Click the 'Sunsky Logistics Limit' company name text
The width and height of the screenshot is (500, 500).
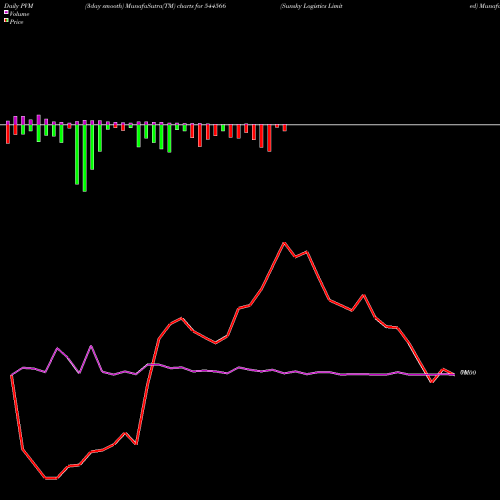[x=311, y=6]
